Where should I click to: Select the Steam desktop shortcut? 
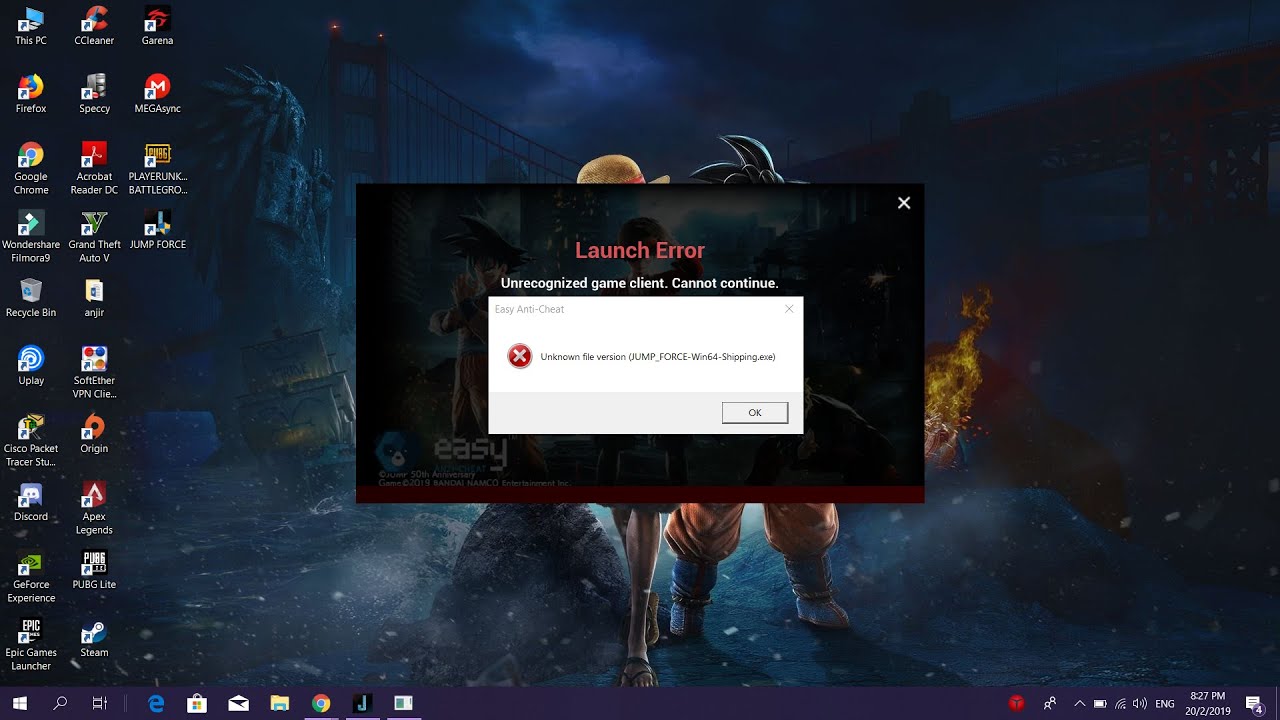[x=94, y=638]
